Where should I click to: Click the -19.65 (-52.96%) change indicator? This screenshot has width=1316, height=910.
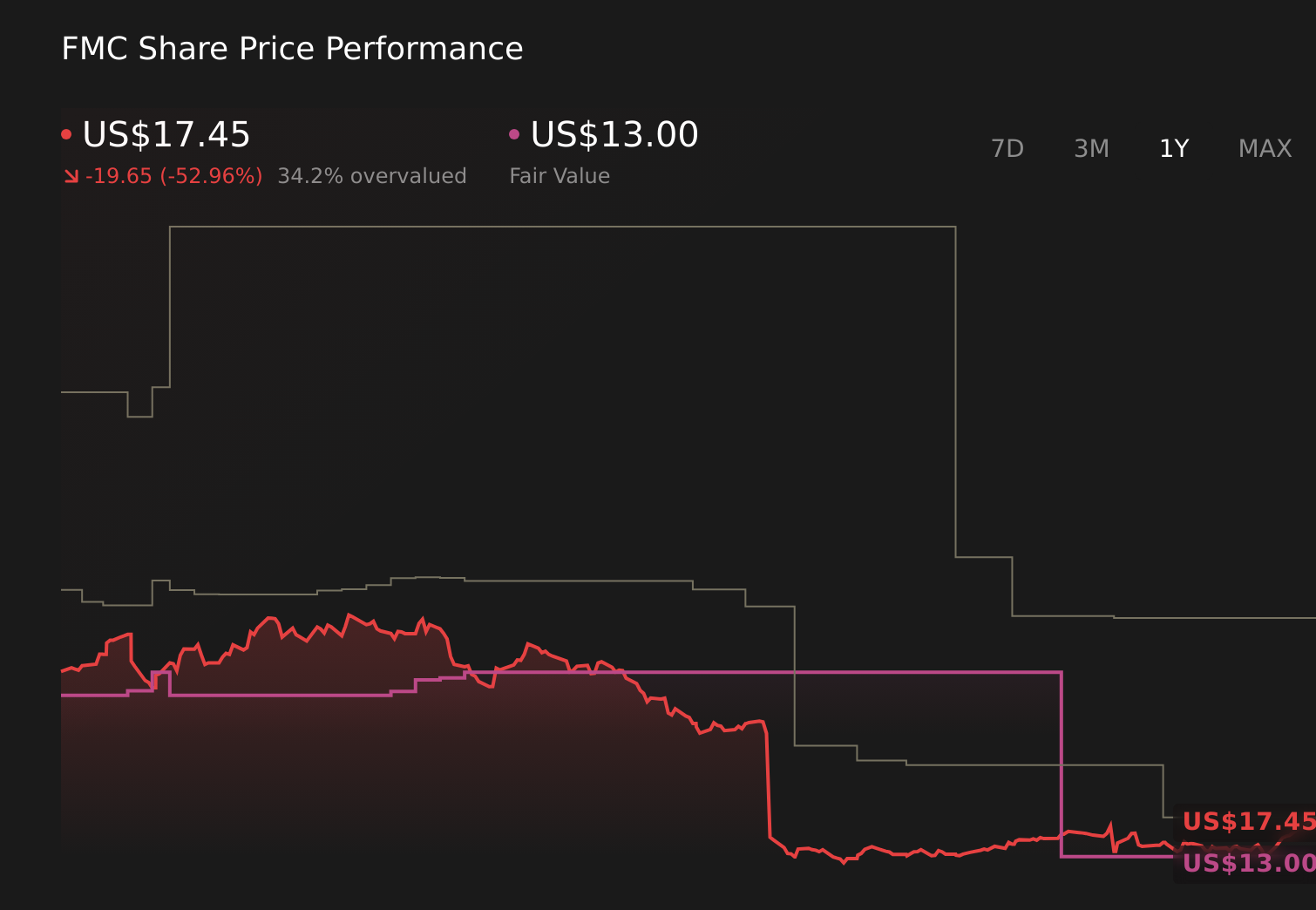coord(174,175)
